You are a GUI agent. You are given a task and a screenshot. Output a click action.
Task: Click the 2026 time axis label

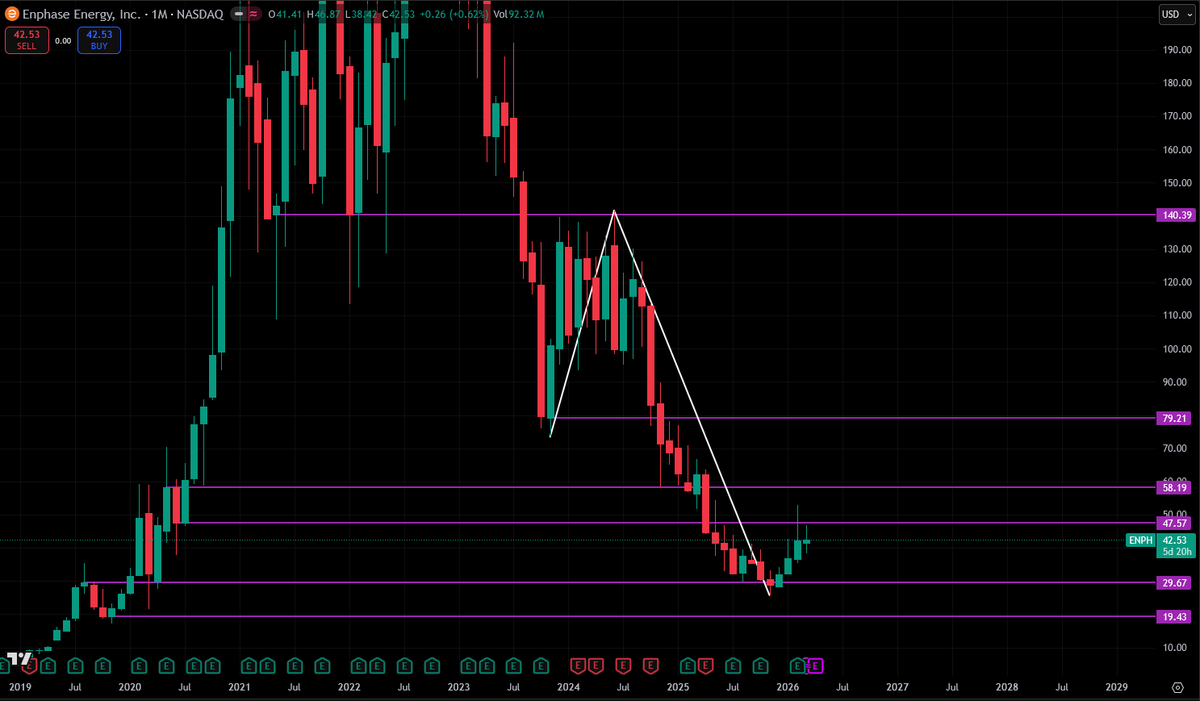[788, 688]
